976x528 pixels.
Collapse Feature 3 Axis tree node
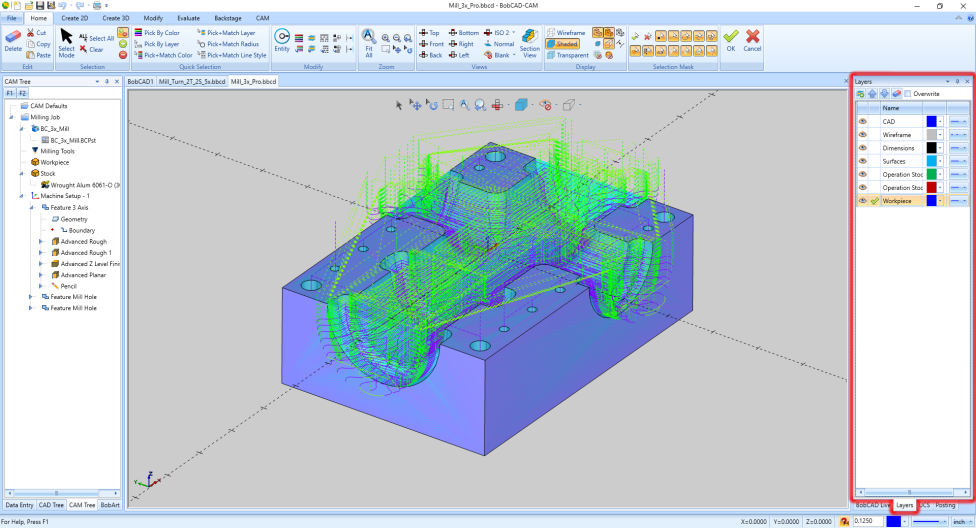[x=31, y=207]
